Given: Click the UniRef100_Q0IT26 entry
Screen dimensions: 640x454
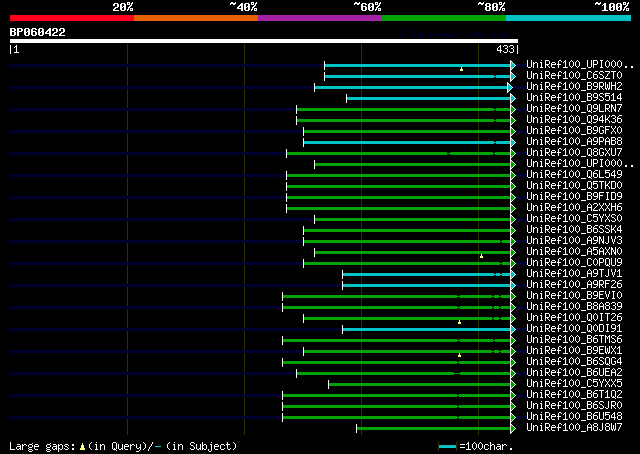Looking at the screenshot, I should tap(574, 318).
